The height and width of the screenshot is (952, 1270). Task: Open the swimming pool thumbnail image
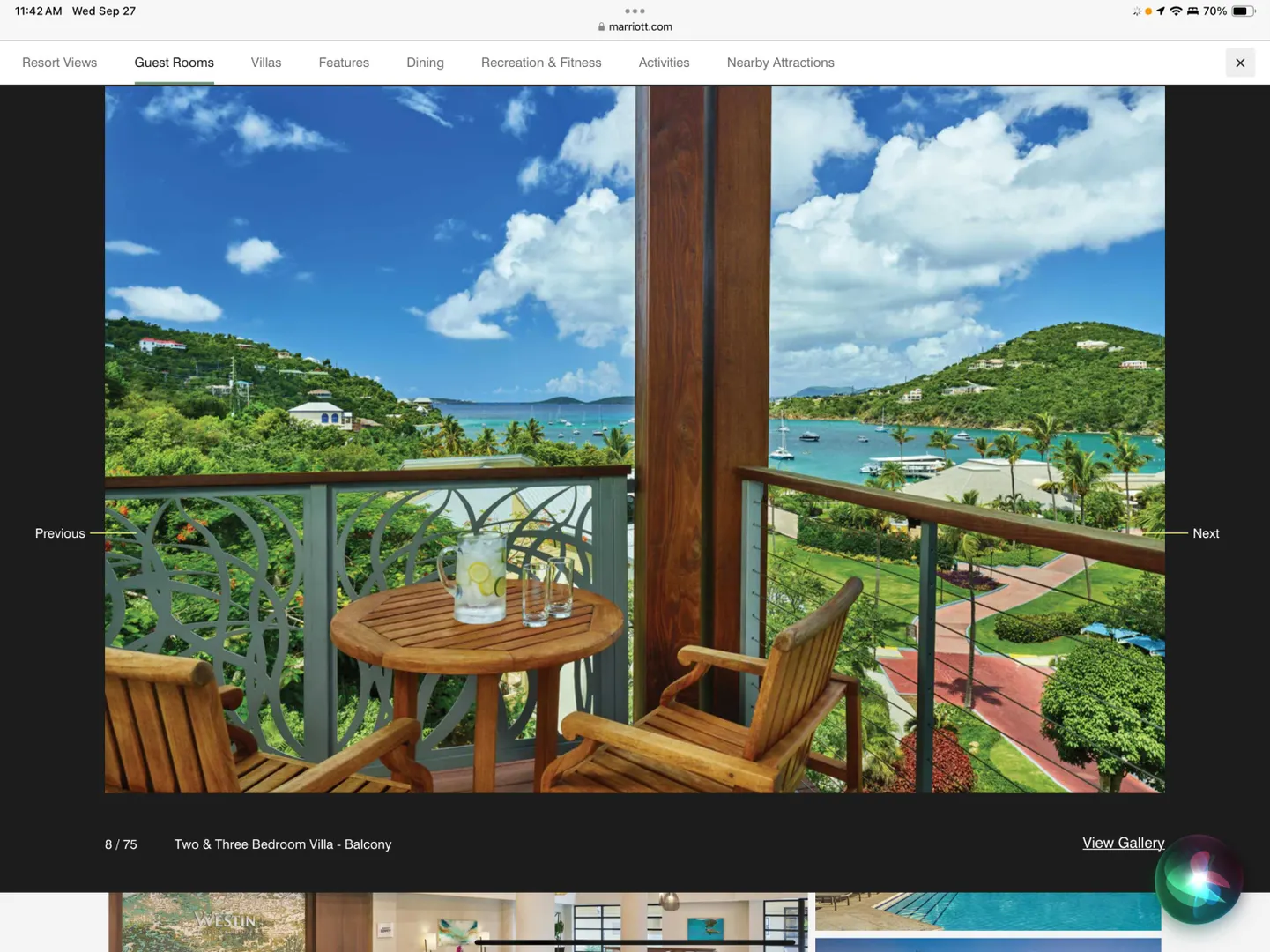987,911
